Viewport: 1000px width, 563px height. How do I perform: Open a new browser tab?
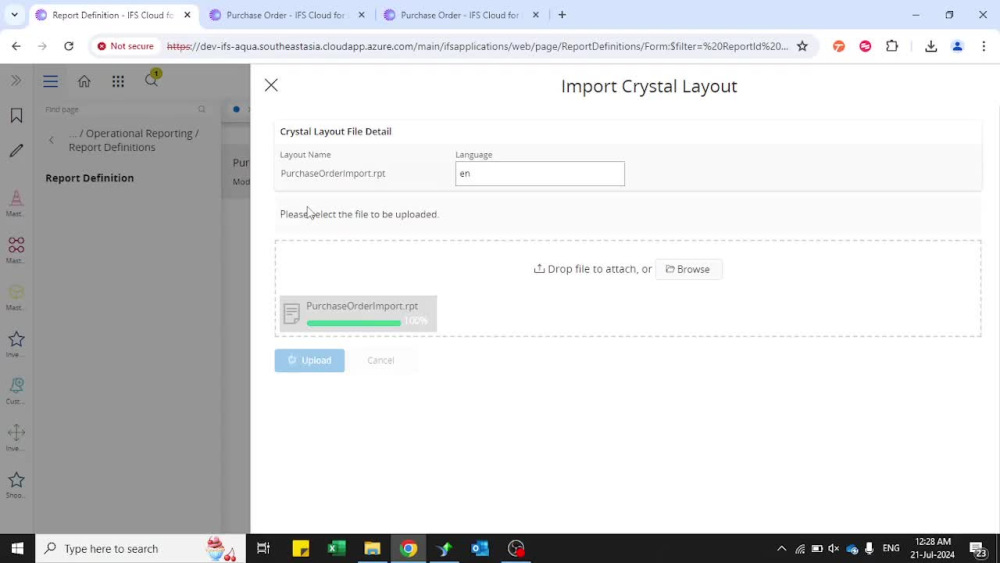562,15
